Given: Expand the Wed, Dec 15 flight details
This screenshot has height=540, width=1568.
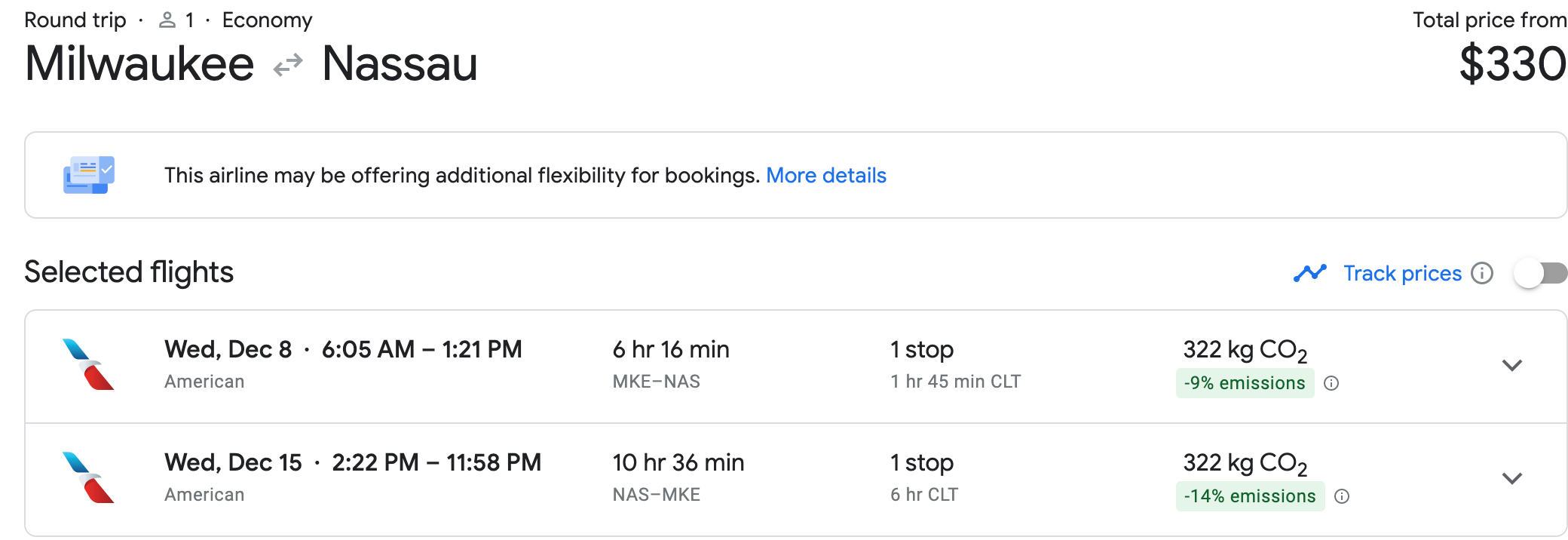Looking at the screenshot, I should [x=1511, y=479].
